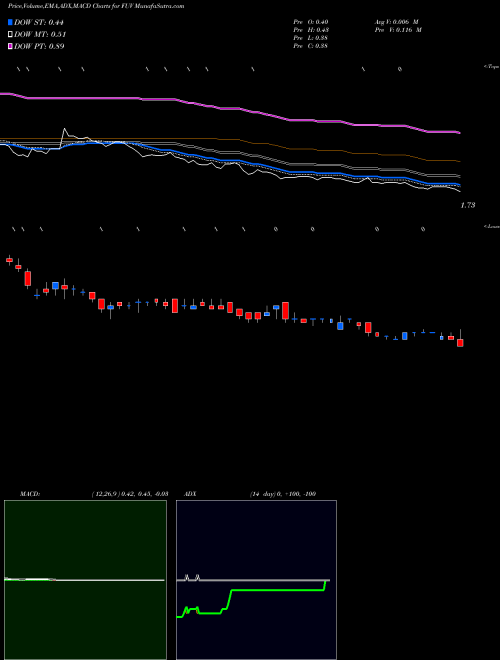Click the "MACD:" panel heading
This screenshot has height=660, width=500.
pyautogui.click(x=30, y=494)
